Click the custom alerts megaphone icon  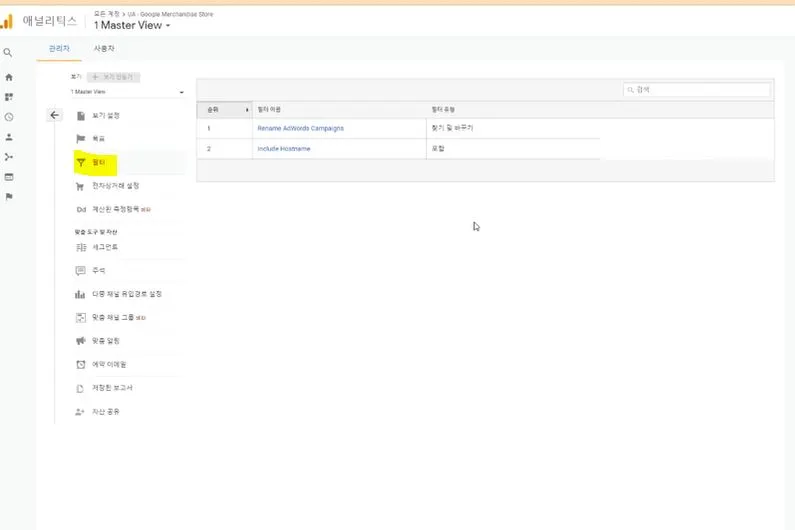[x=81, y=341]
